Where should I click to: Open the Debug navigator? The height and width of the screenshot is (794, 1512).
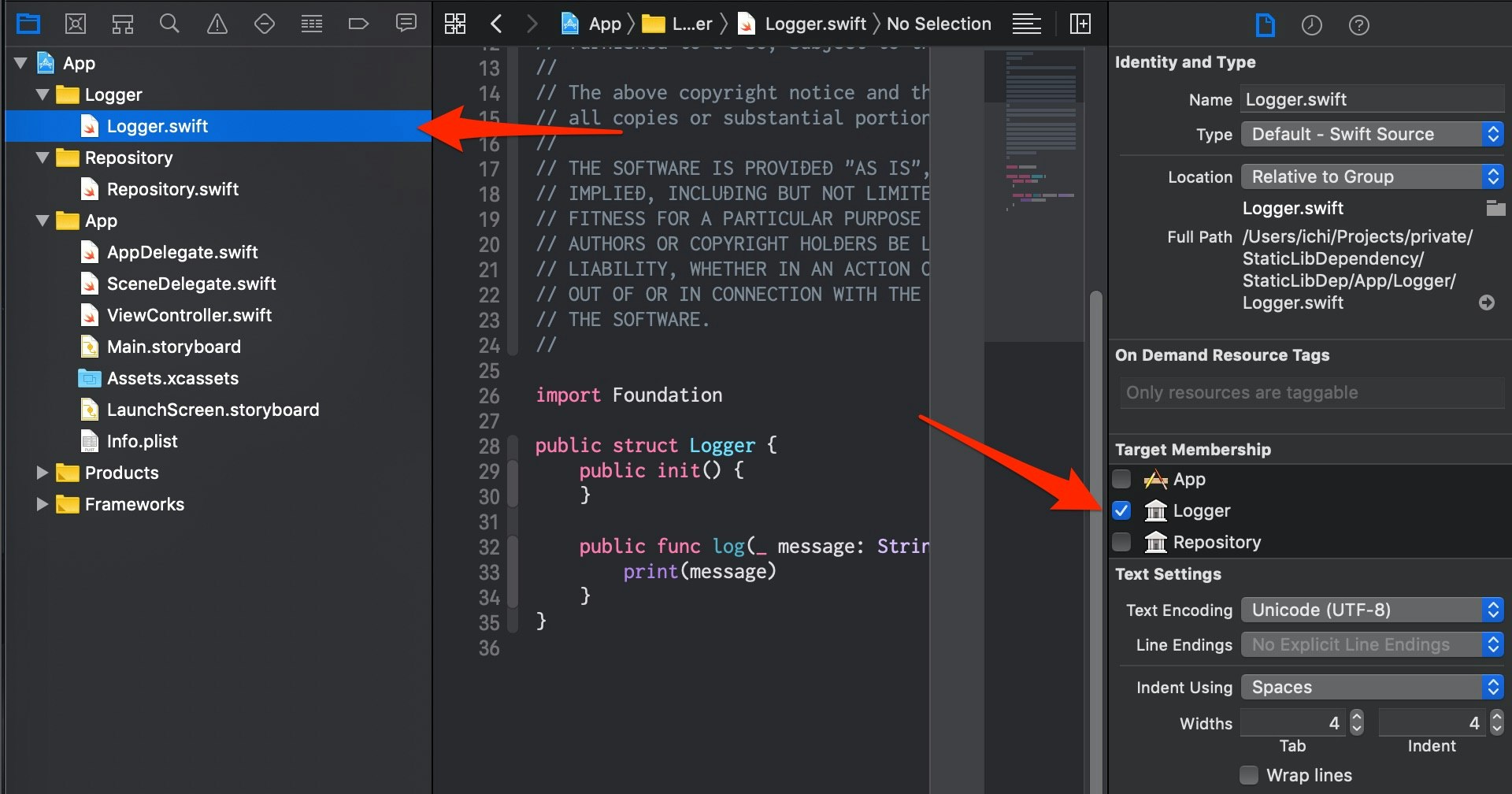[x=312, y=24]
